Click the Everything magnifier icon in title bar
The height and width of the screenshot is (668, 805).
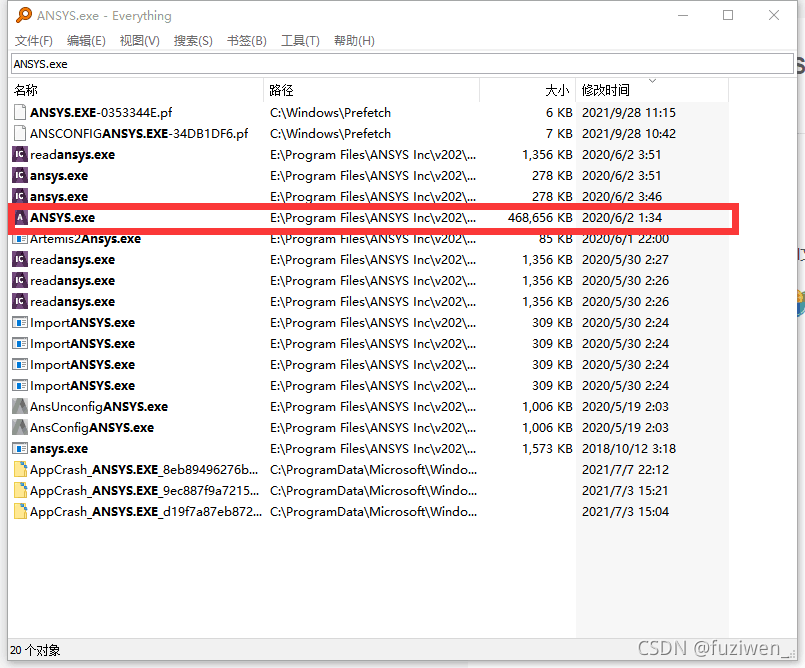pyautogui.click(x=24, y=15)
